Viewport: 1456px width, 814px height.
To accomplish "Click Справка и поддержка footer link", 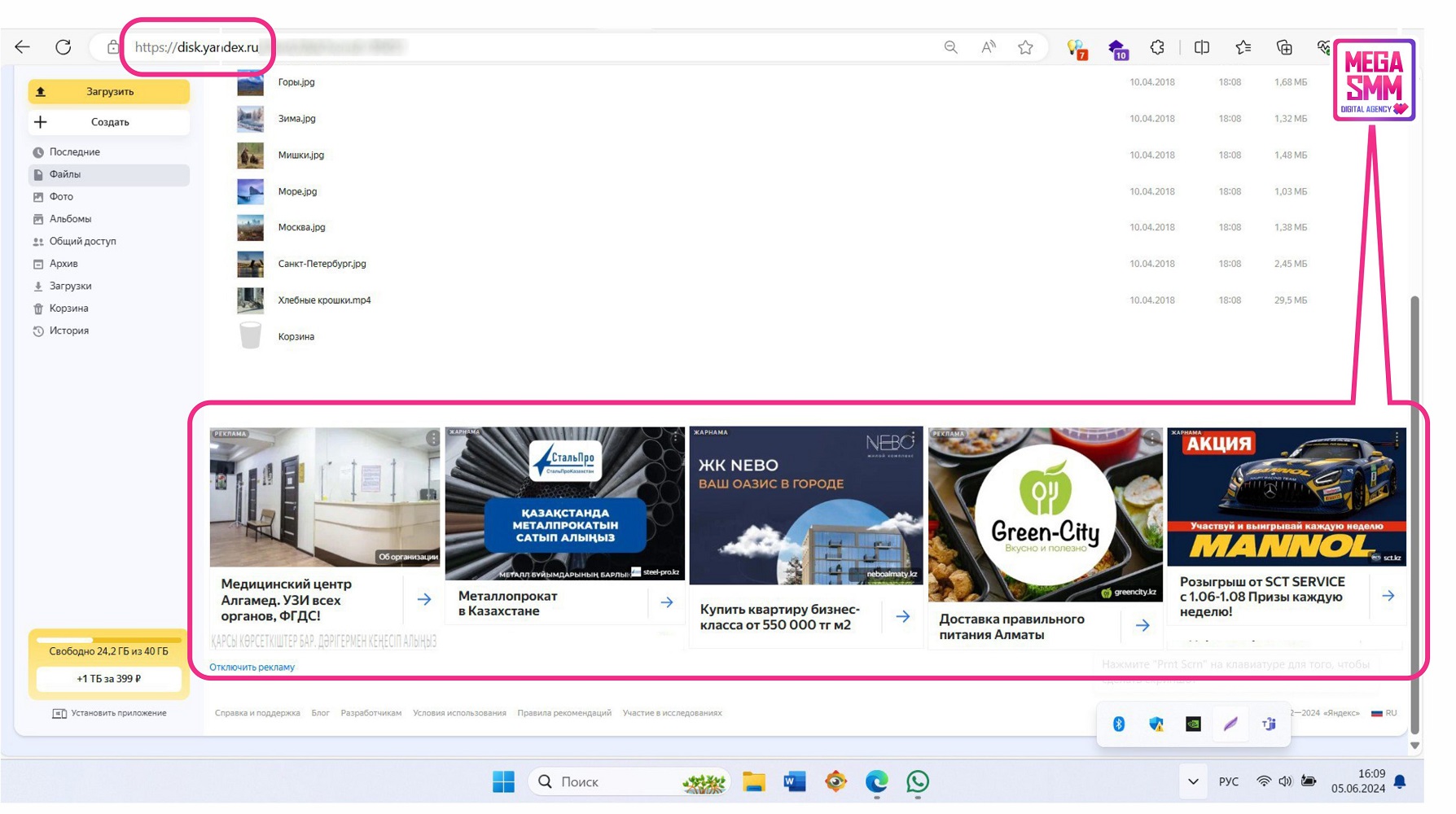I will [257, 714].
